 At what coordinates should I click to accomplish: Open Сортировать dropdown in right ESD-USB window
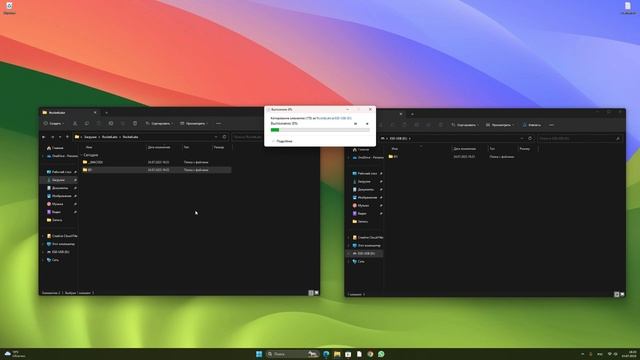(x=465, y=125)
